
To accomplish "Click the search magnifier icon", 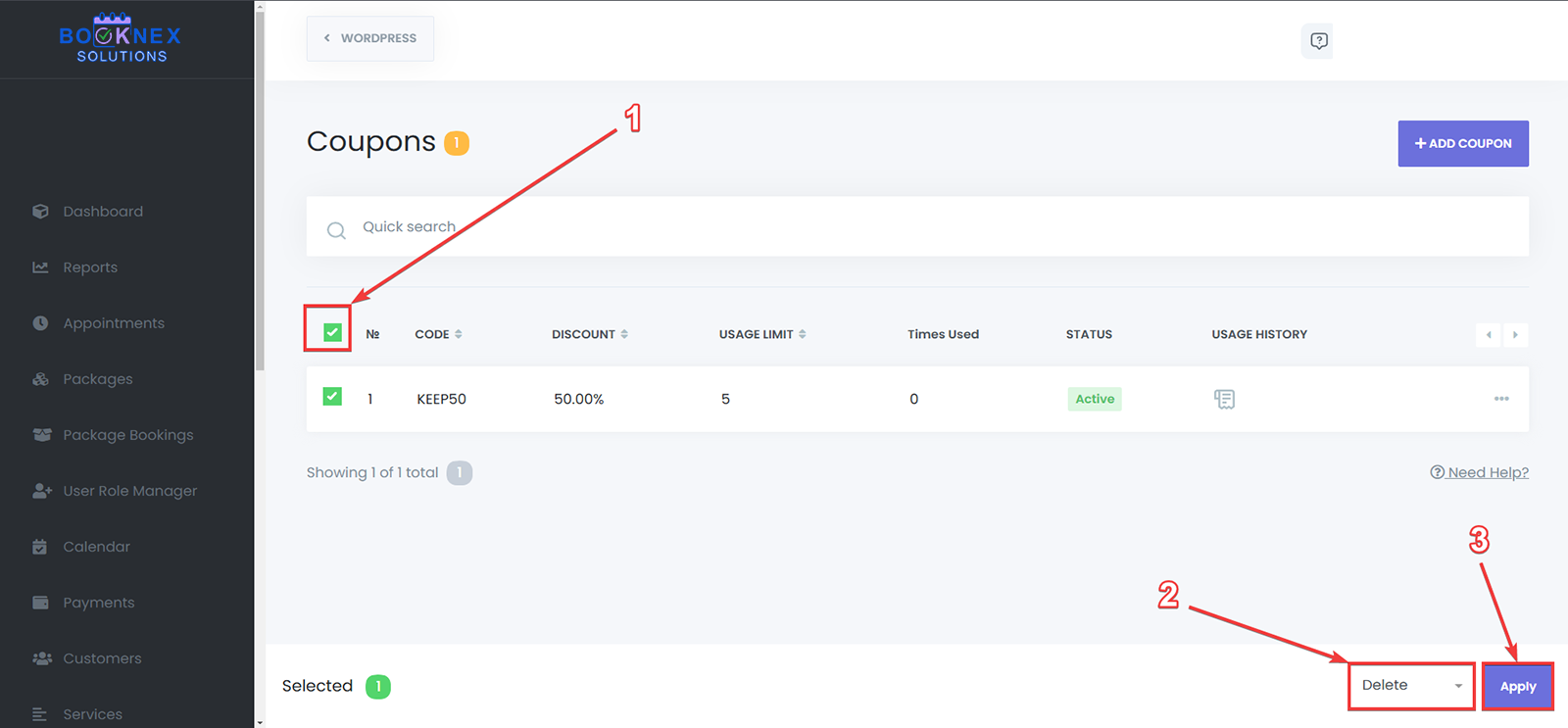I will coord(336,230).
